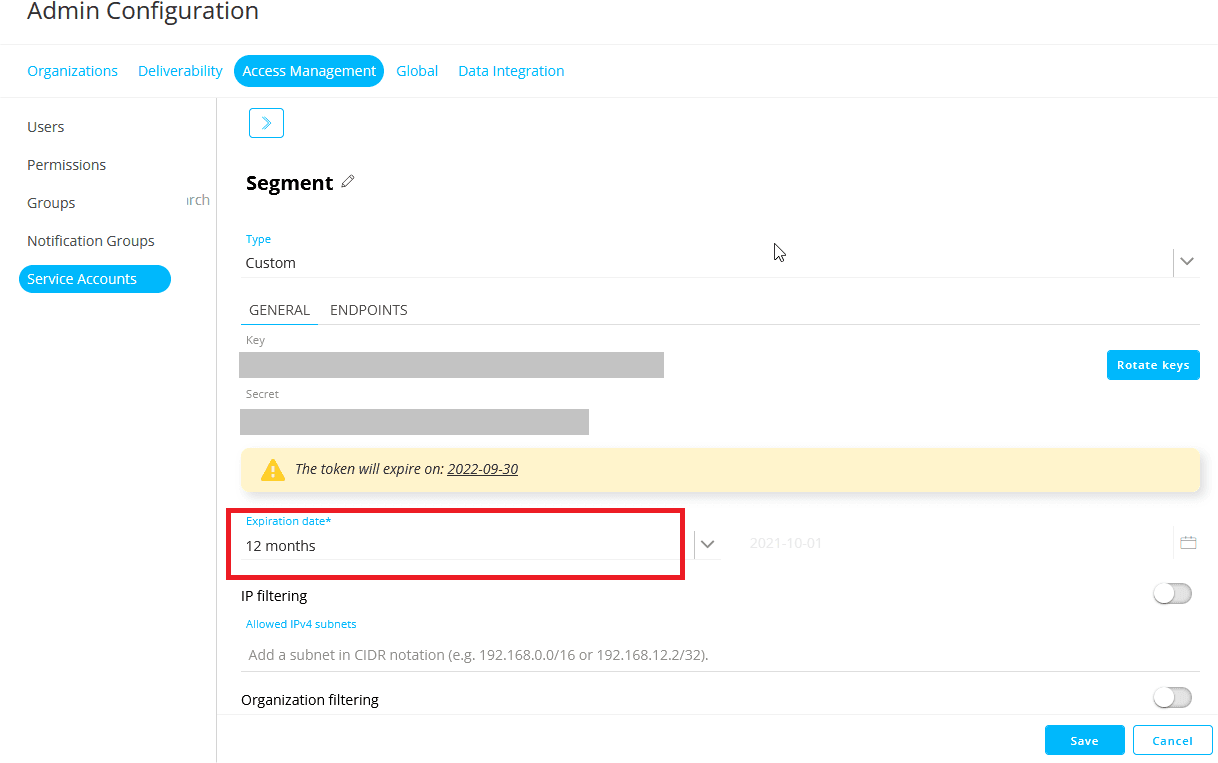Open the 2022-09-30 expiry date link
The image size is (1218, 763).
click(x=483, y=468)
